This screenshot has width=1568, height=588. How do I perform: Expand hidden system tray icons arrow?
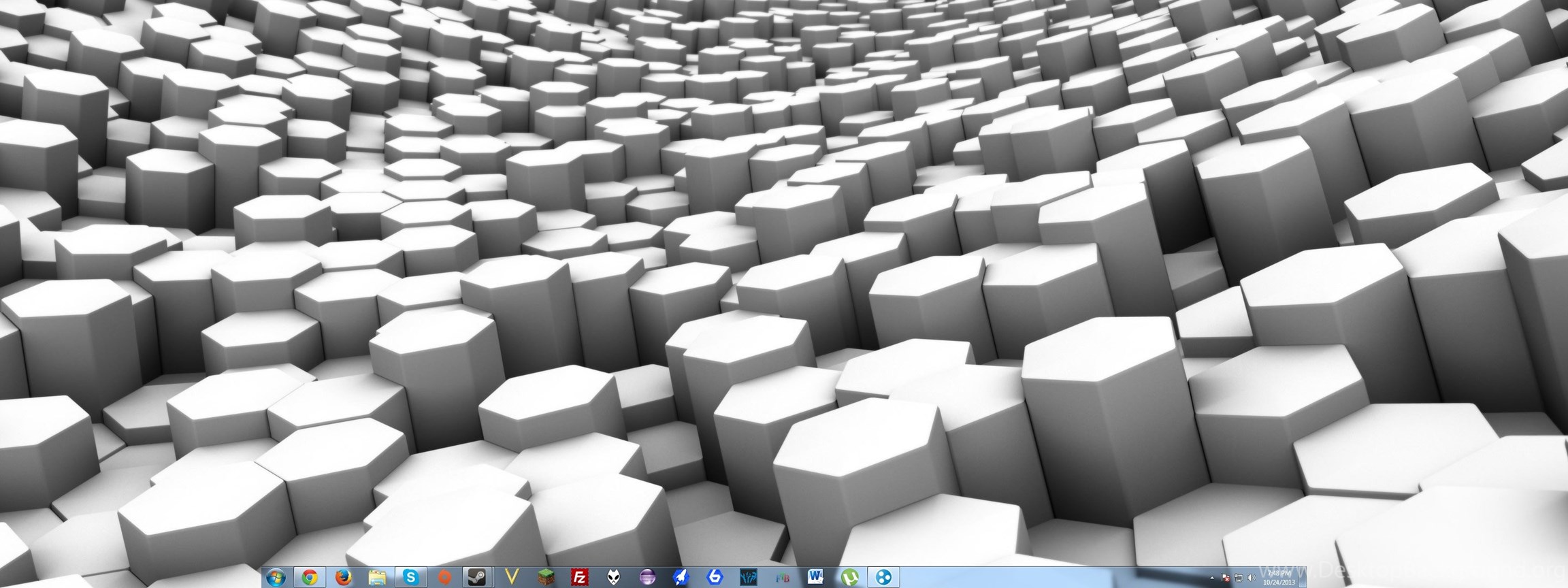1212,578
